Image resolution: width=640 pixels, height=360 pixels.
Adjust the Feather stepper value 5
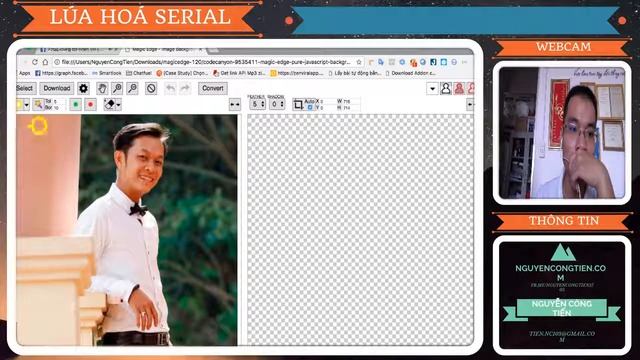[x=257, y=104]
